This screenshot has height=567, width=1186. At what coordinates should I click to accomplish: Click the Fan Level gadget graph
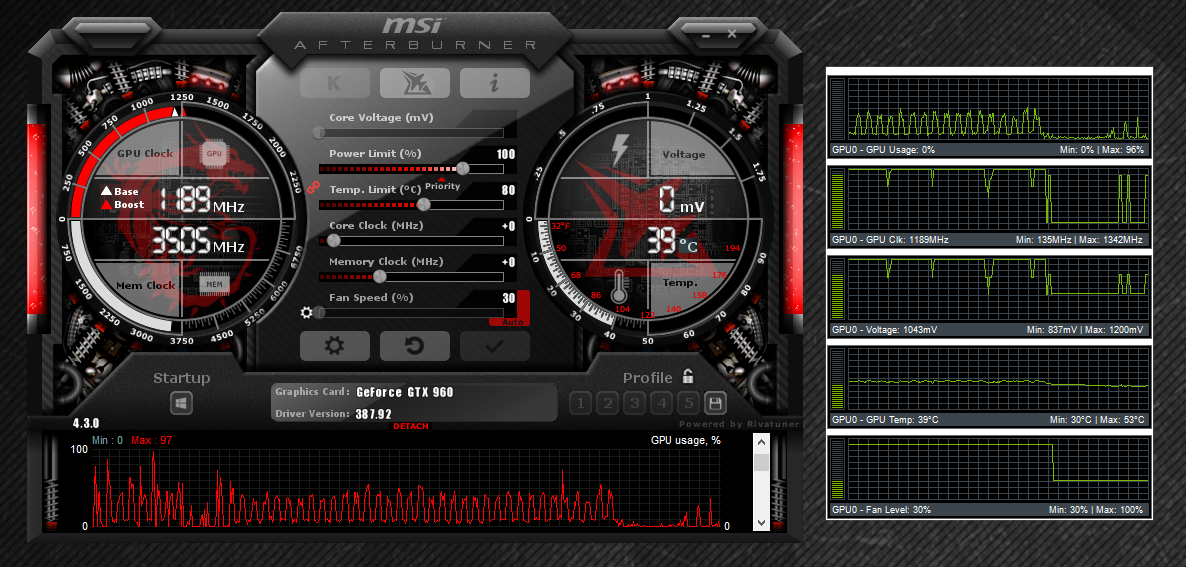998,469
